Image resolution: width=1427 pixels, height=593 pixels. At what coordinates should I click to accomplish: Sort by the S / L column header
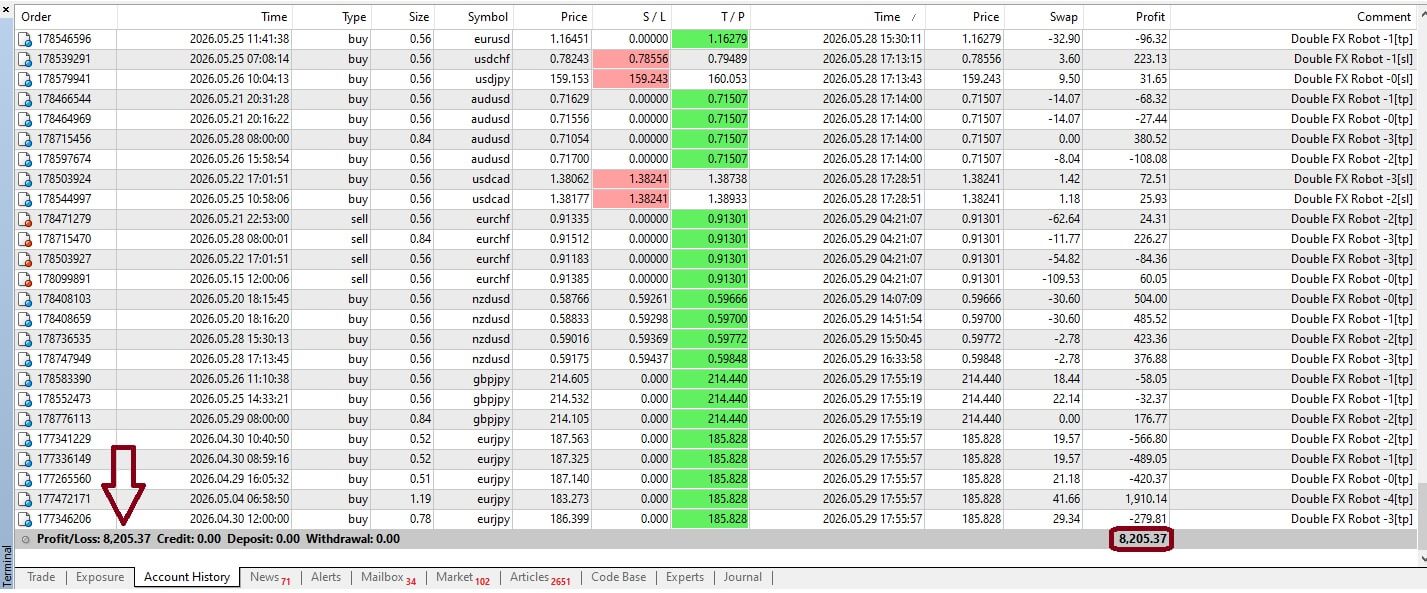pyautogui.click(x=631, y=17)
